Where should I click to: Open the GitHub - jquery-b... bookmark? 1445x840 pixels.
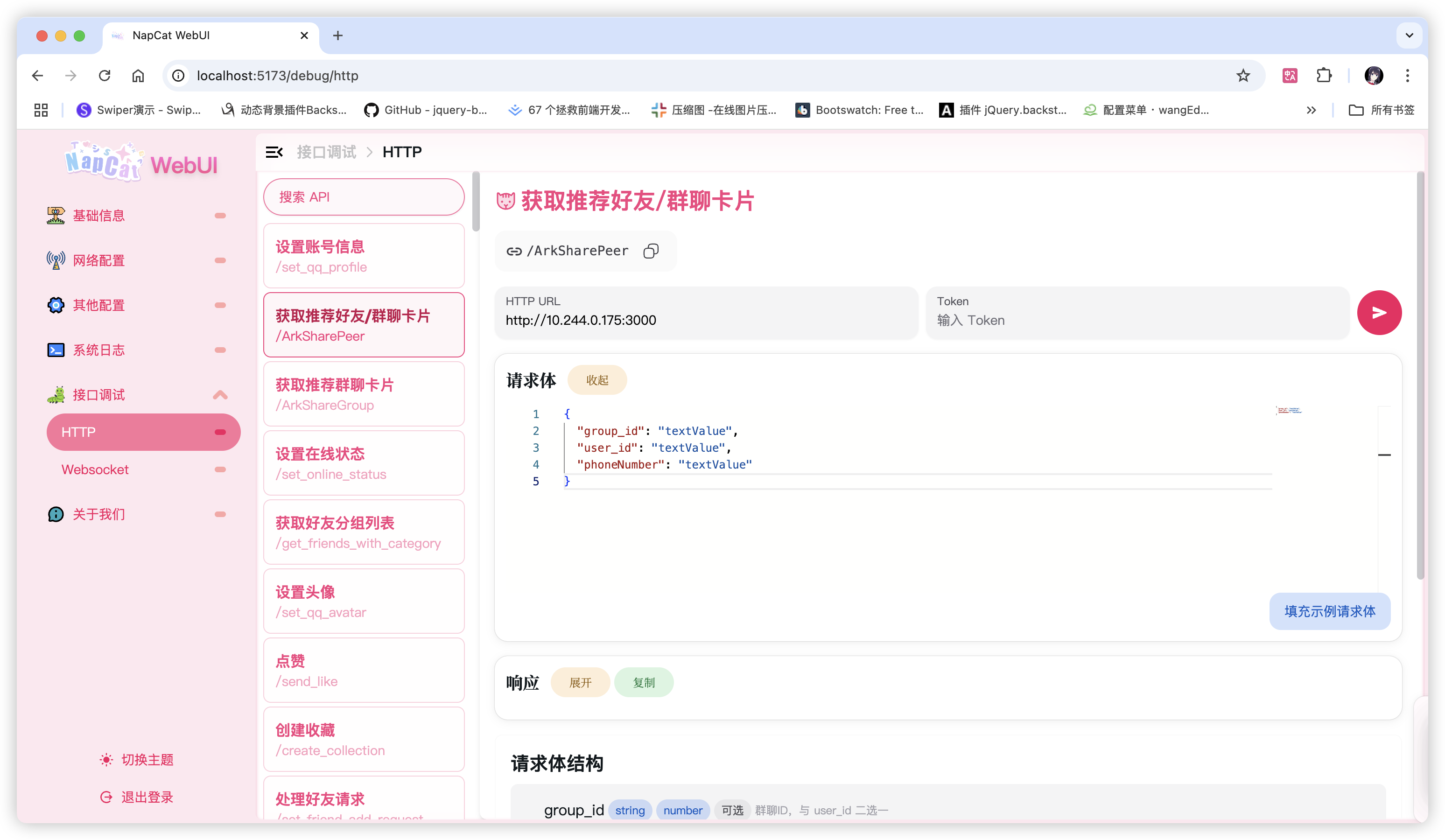point(426,110)
